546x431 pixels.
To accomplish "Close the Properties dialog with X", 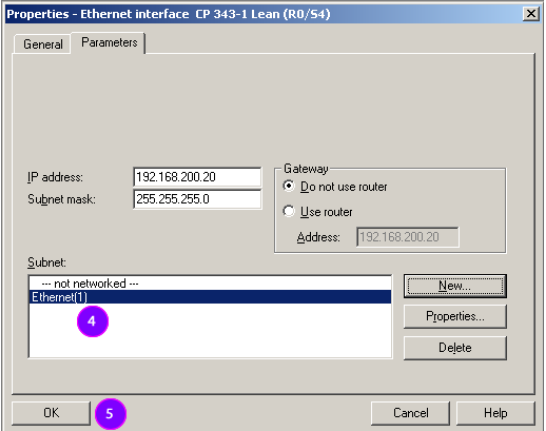I will tap(531, 14).
